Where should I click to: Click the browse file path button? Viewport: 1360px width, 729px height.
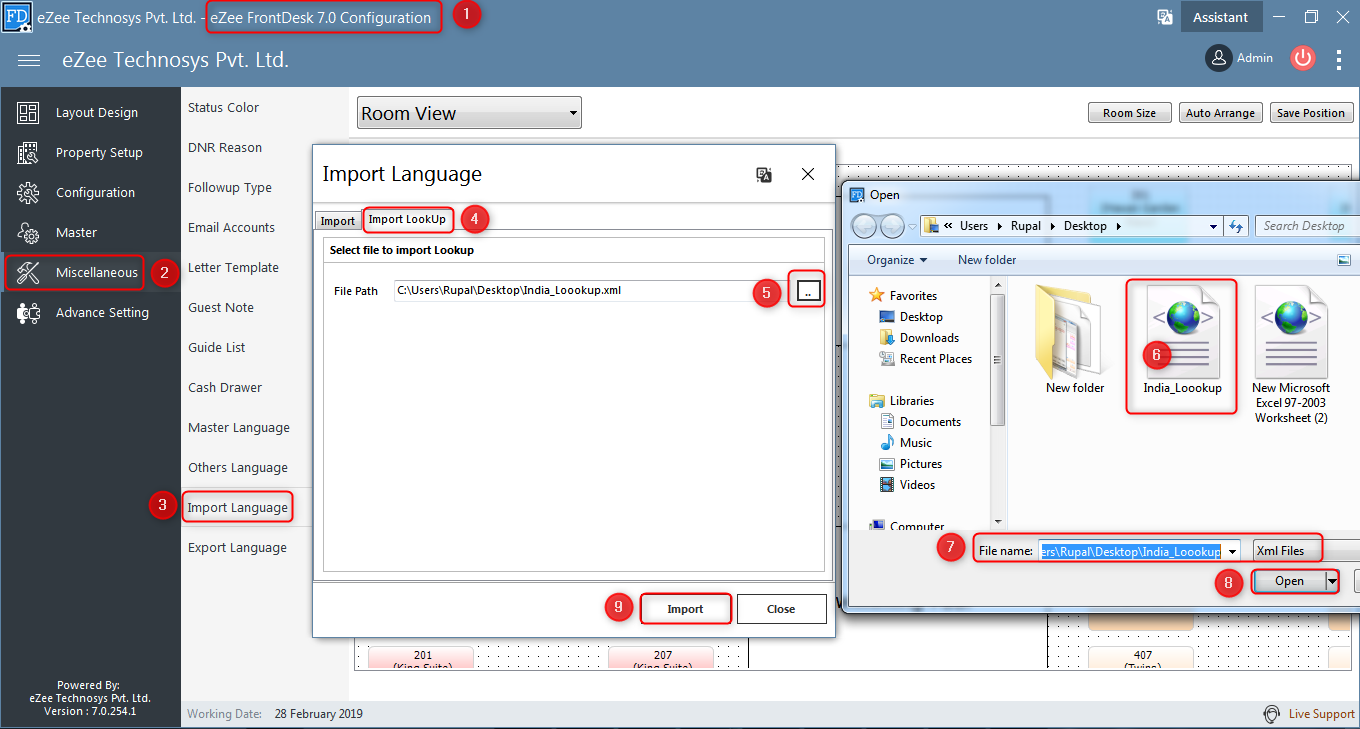[x=809, y=291]
